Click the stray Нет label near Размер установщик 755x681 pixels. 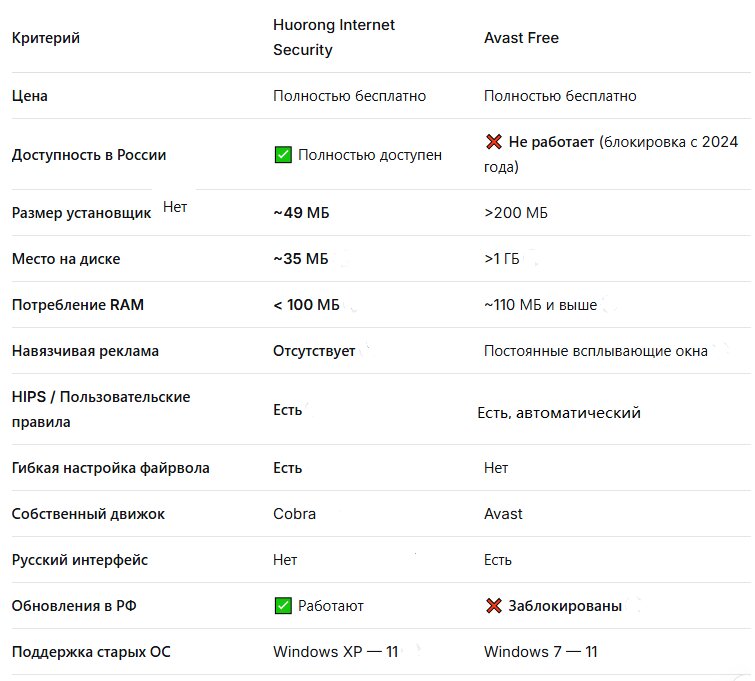(x=175, y=207)
